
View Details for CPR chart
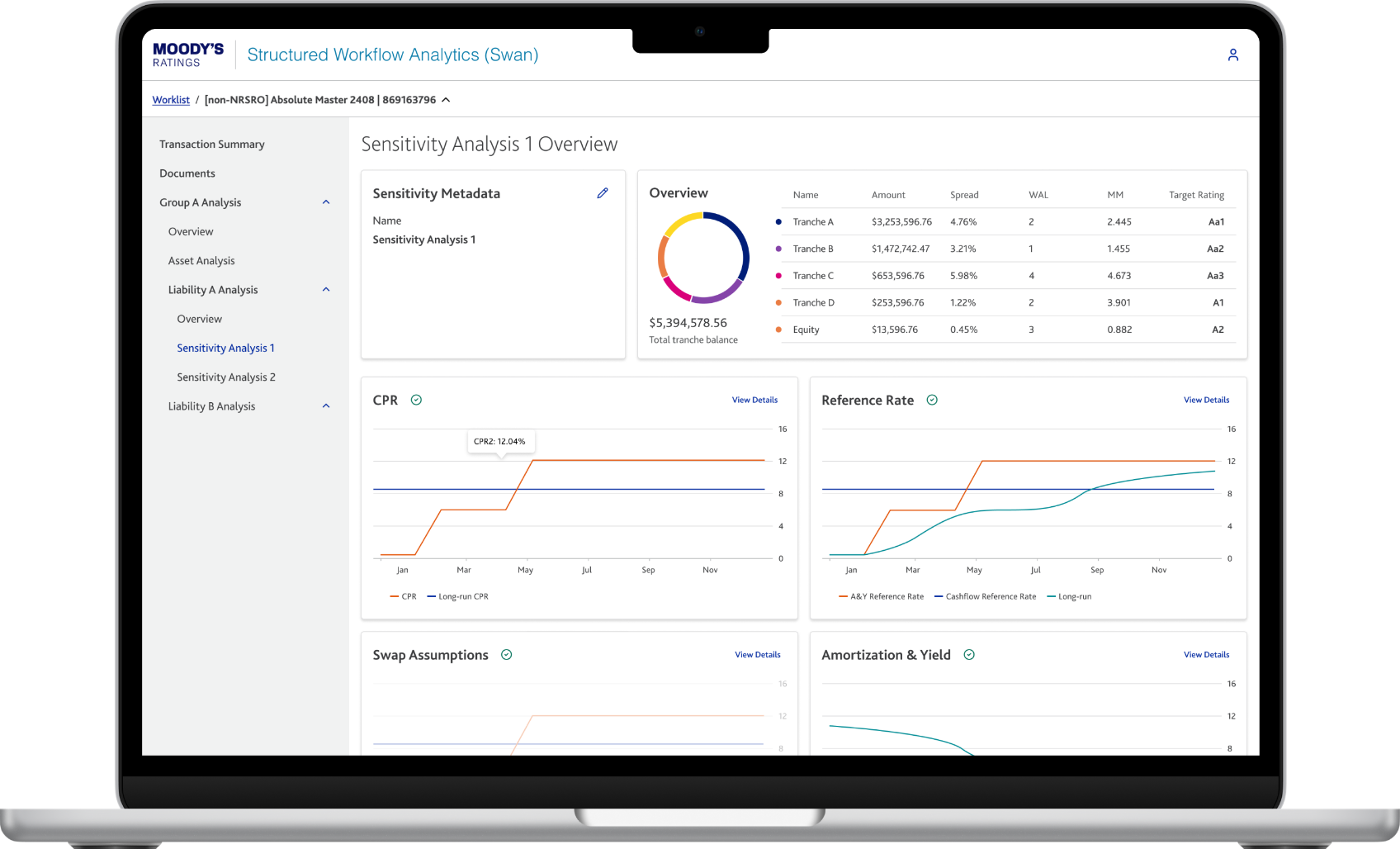pos(754,400)
